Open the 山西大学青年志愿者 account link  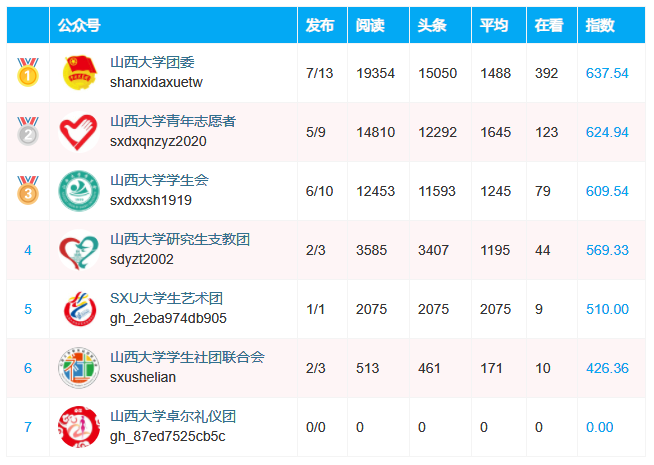173,121
